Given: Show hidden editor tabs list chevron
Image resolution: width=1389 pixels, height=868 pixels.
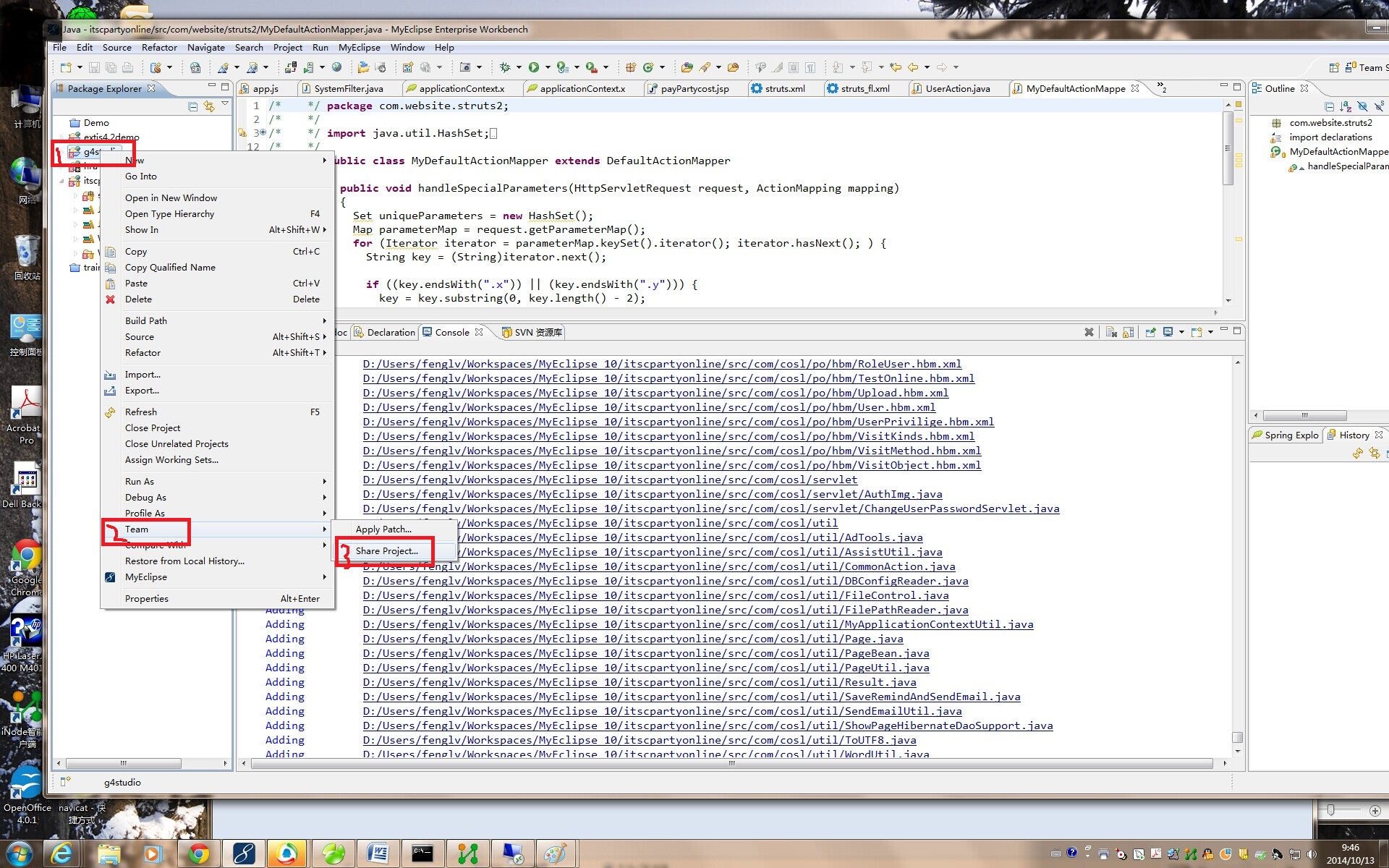Looking at the screenshot, I should pyautogui.click(x=1162, y=88).
